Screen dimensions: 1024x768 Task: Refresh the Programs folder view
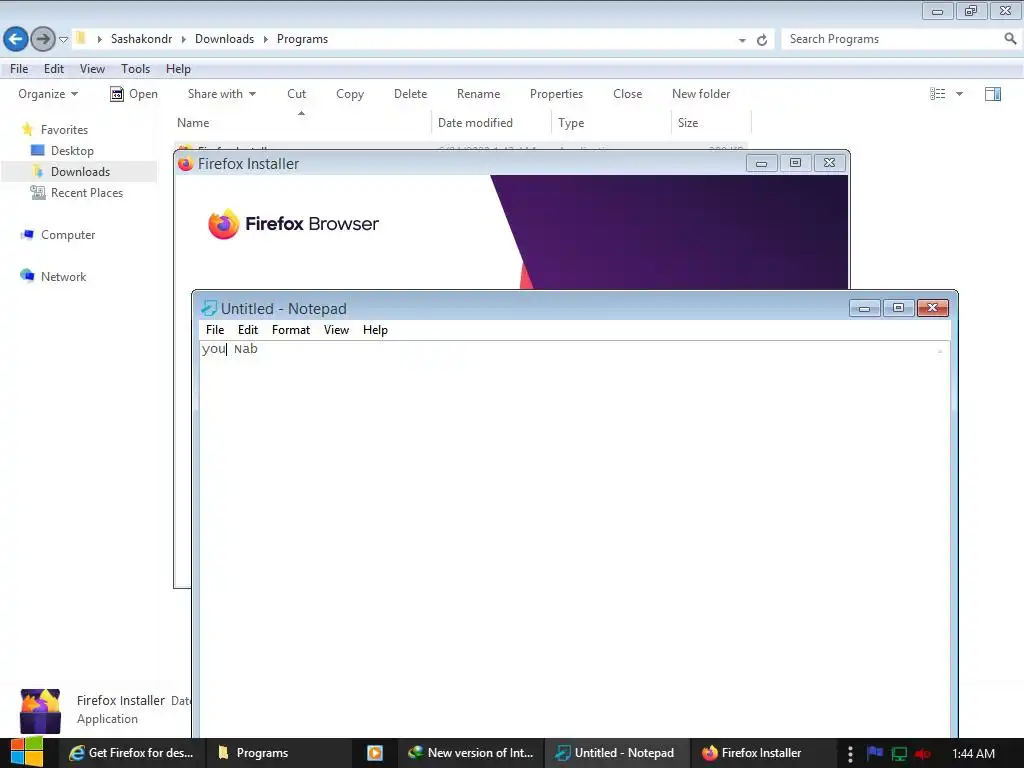[761, 40]
